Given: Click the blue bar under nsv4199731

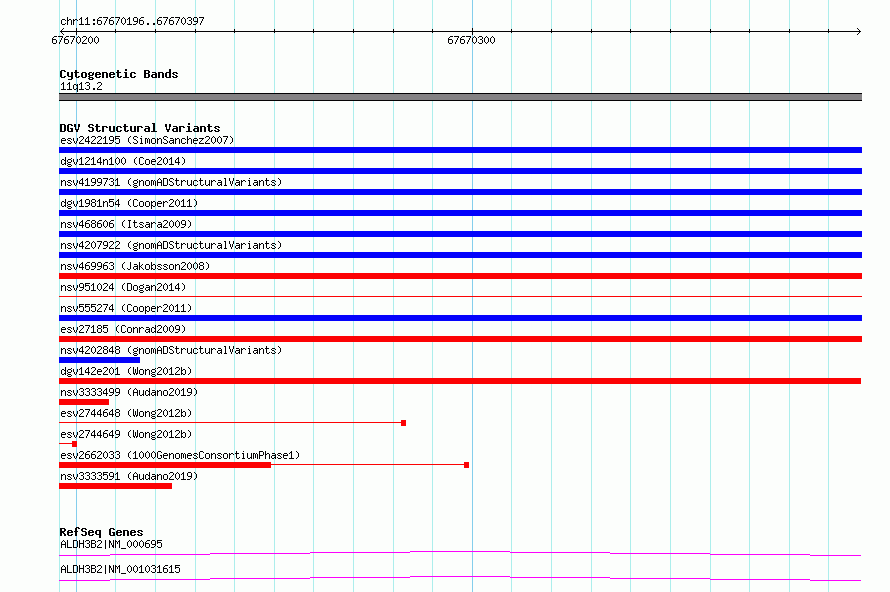Looking at the screenshot, I should tap(460, 192).
